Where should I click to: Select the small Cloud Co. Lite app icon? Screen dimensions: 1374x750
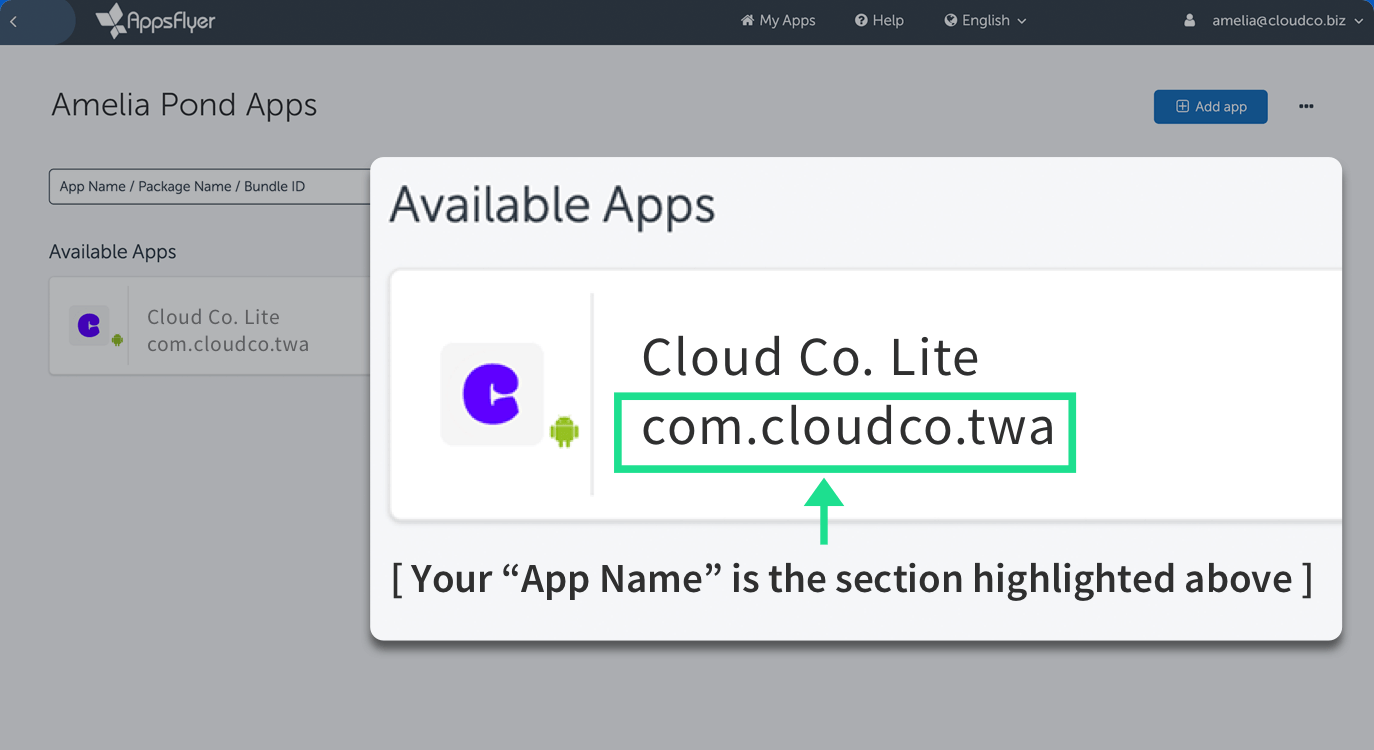click(89, 326)
